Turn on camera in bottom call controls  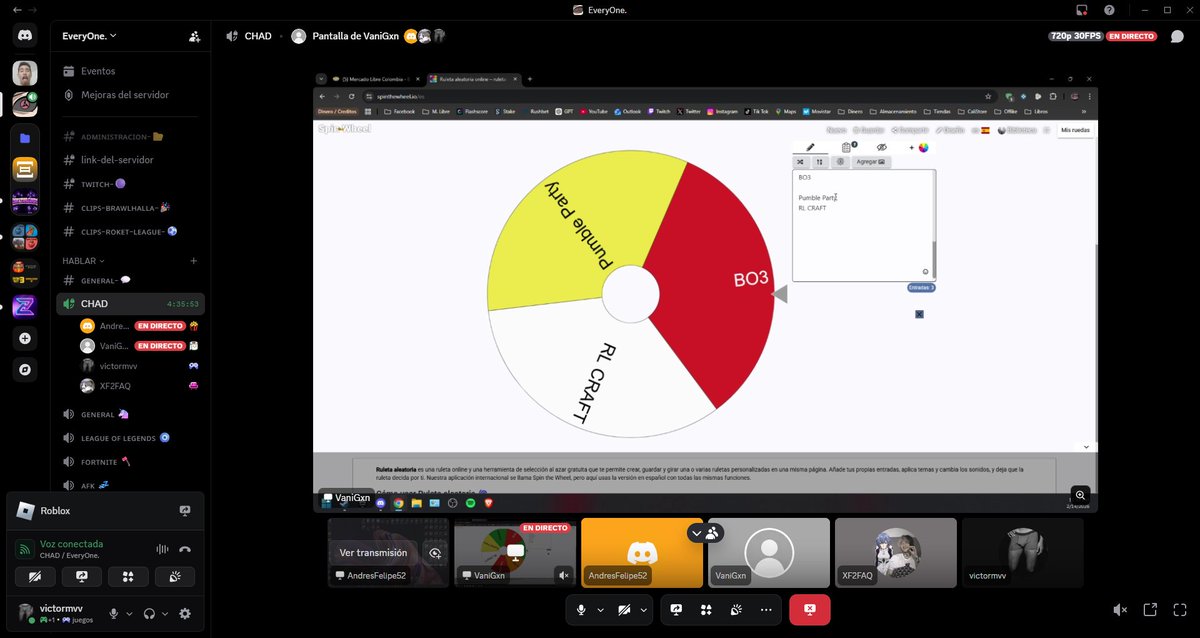(624, 609)
